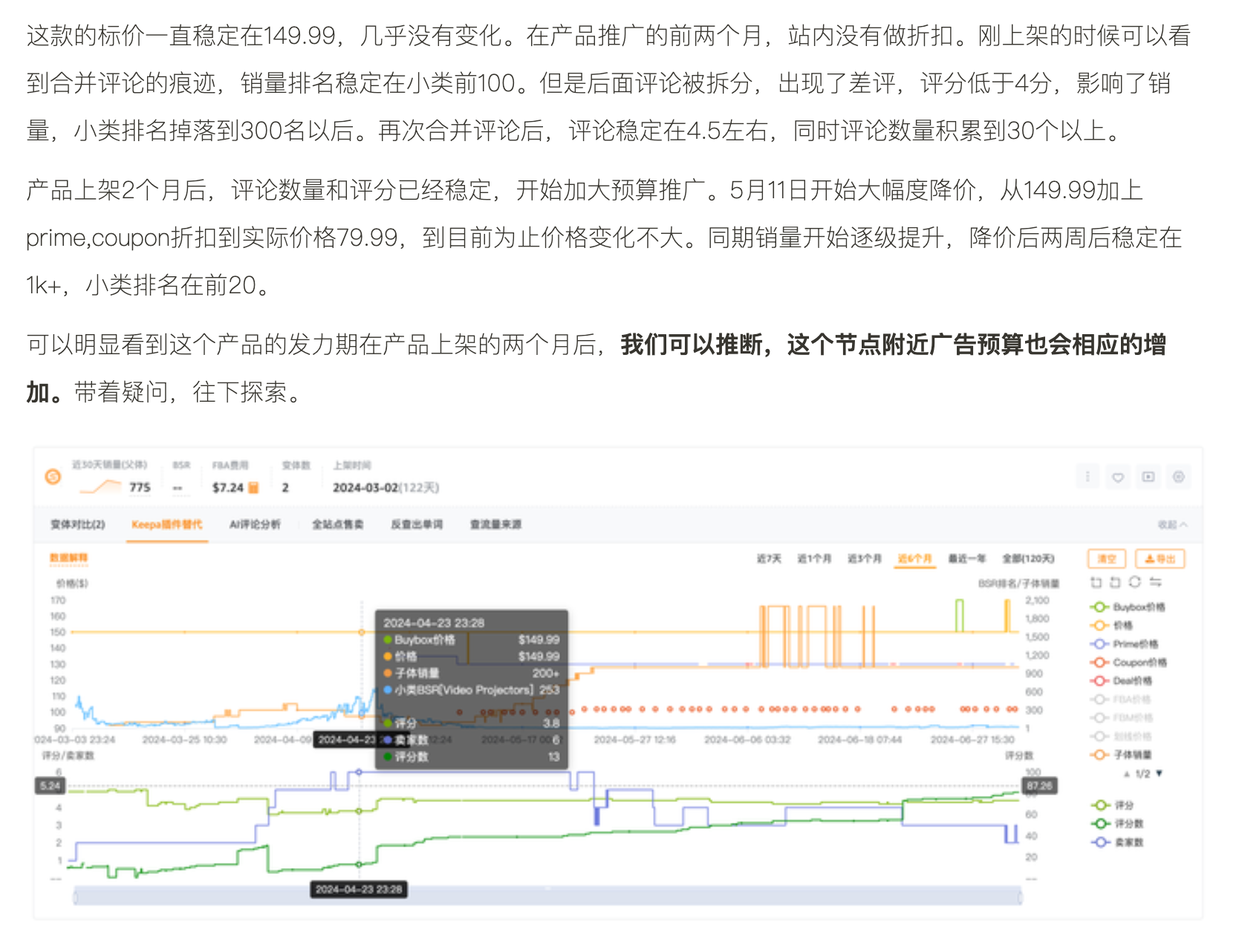The image size is (1242, 952).
Task: Toggle 评分数 legend series
Action: point(1117,824)
